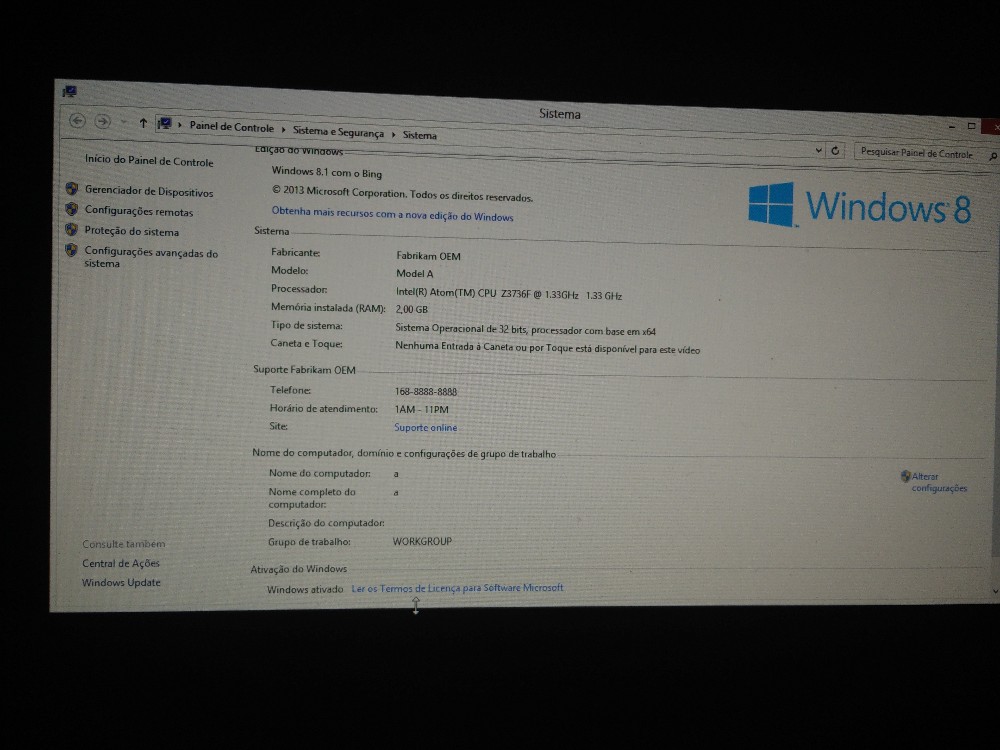The image size is (1000, 750).
Task: Expand address bar history dropdown
Action: 818,151
